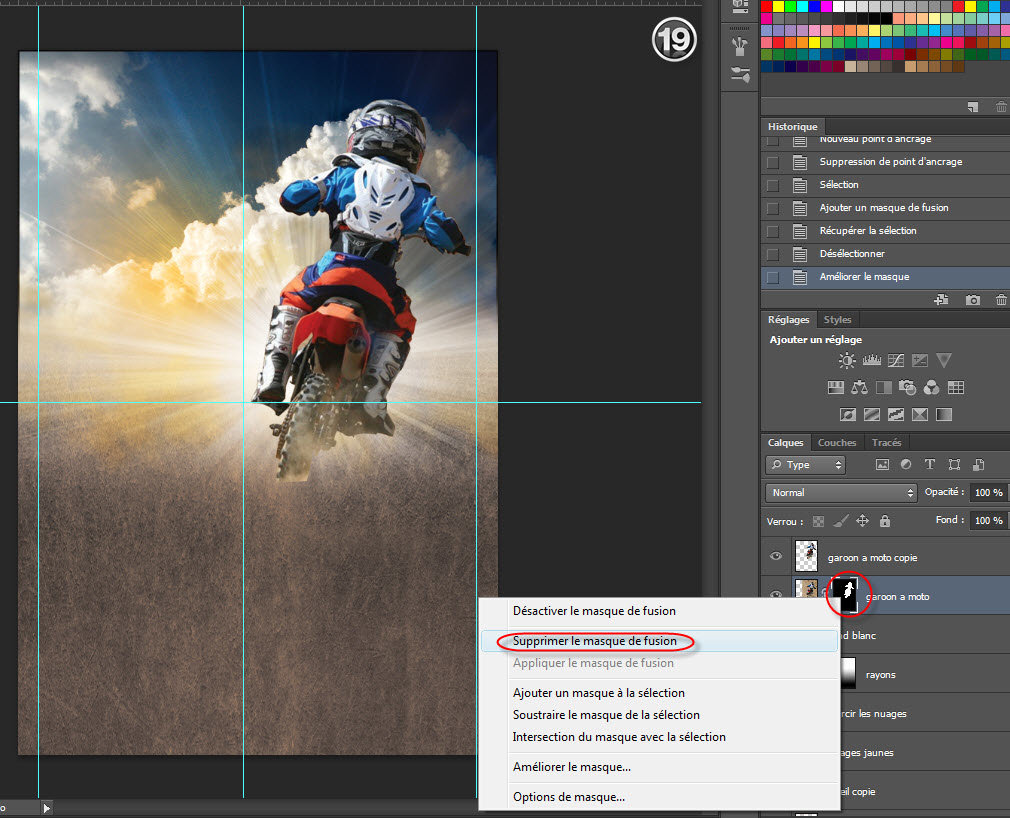The width and height of the screenshot is (1010, 818).
Task: Add a Curves adjustment layer
Action: [x=897, y=361]
